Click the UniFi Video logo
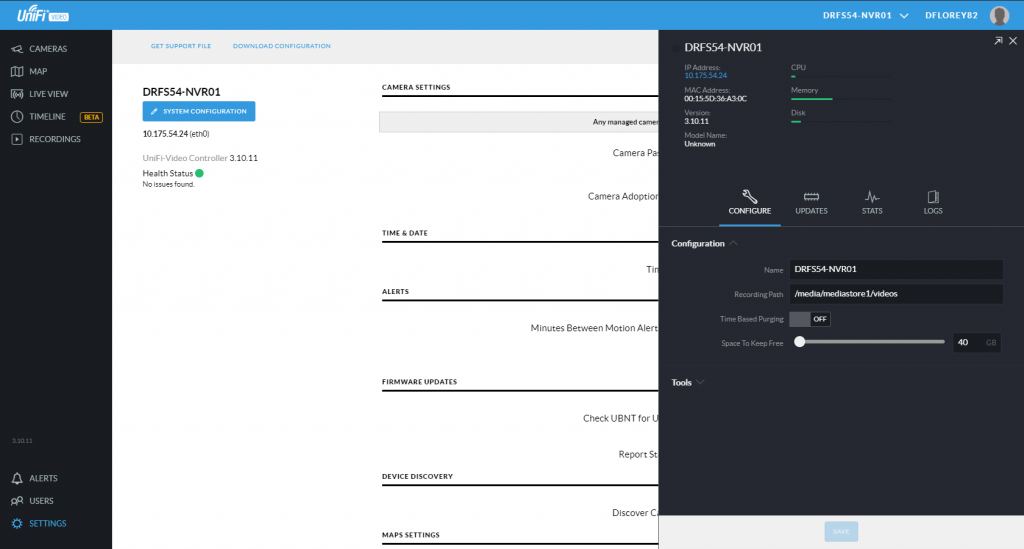 pyautogui.click(x=43, y=14)
